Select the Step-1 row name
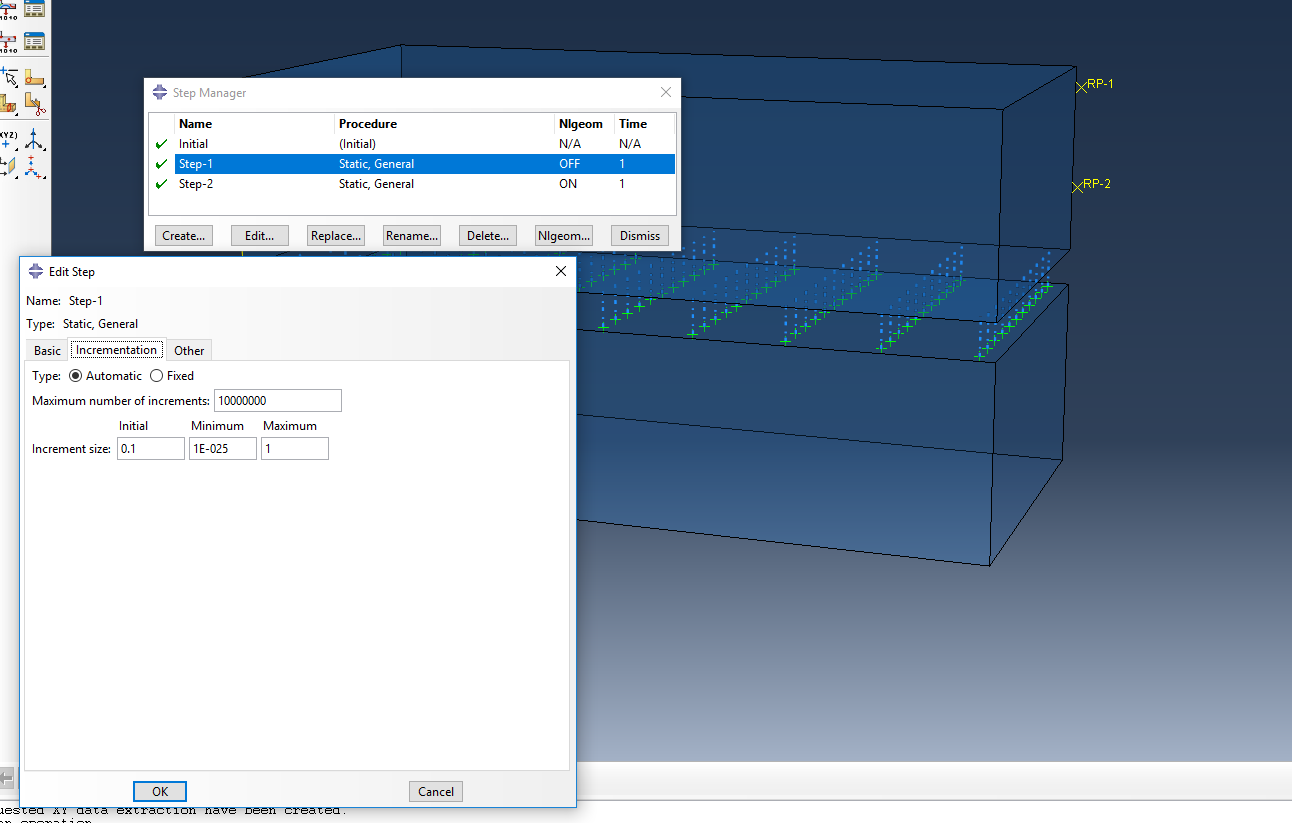1292x823 pixels. (x=196, y=164)
